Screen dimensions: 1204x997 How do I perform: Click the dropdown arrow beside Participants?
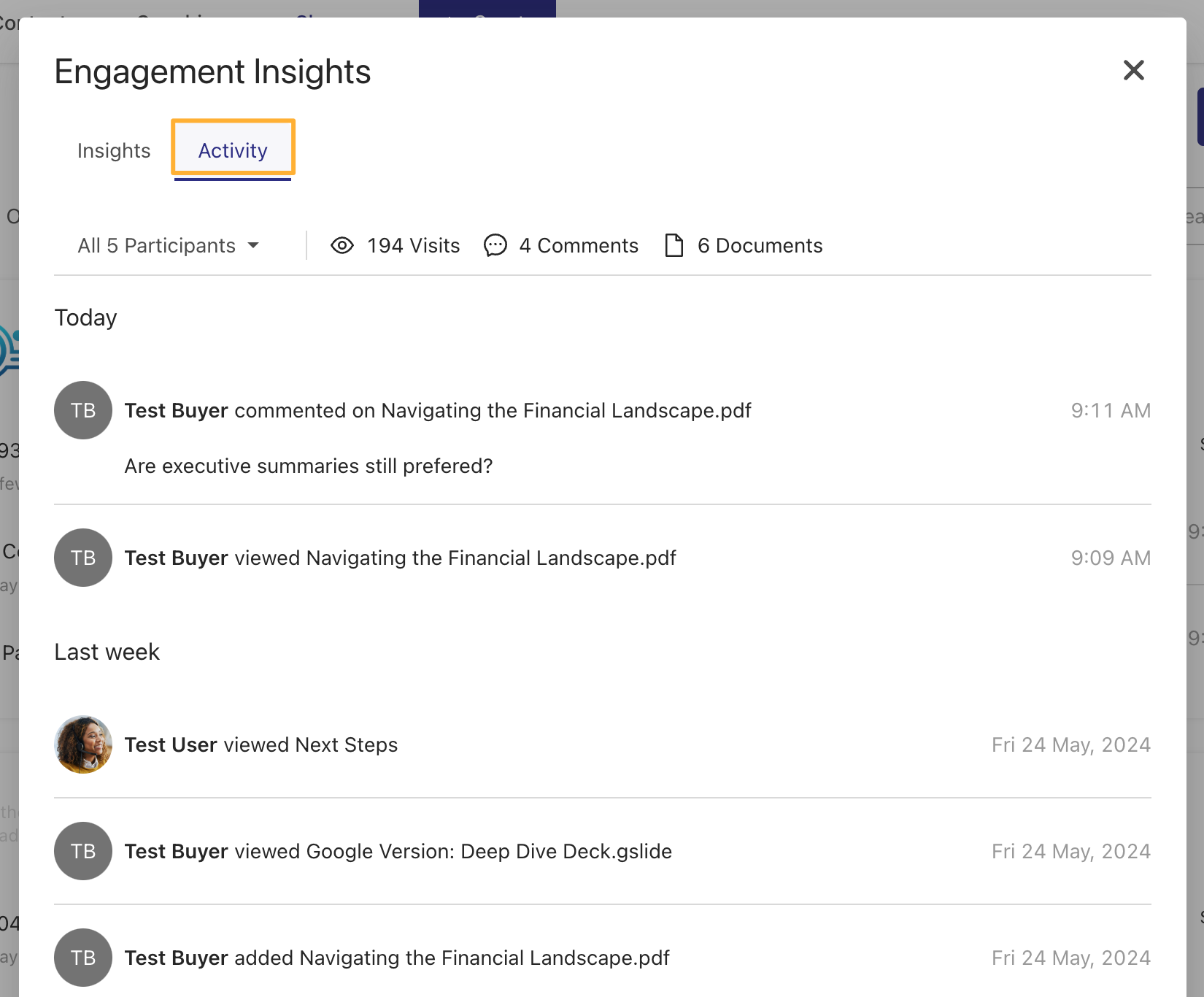(x=253, y=246)
